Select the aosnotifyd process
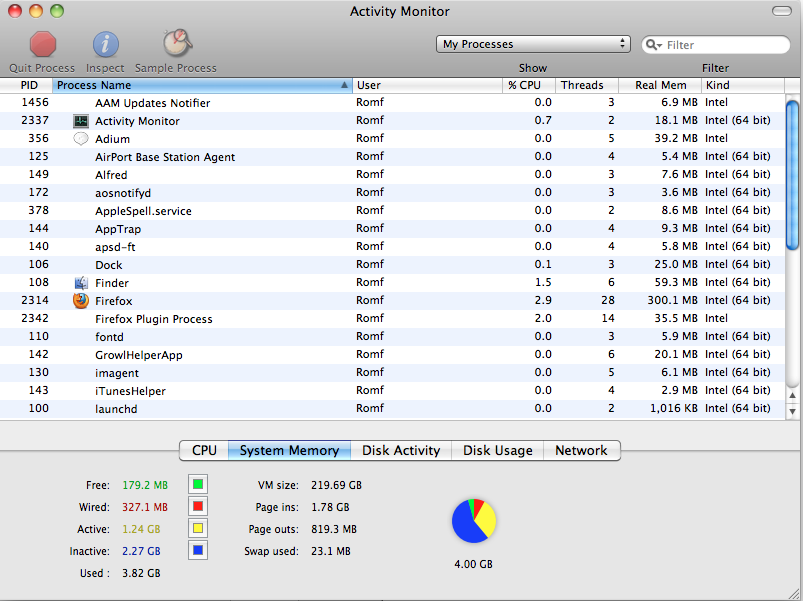Screen dimensions: 803x601 pyautogui.click(x=392, y=192)
